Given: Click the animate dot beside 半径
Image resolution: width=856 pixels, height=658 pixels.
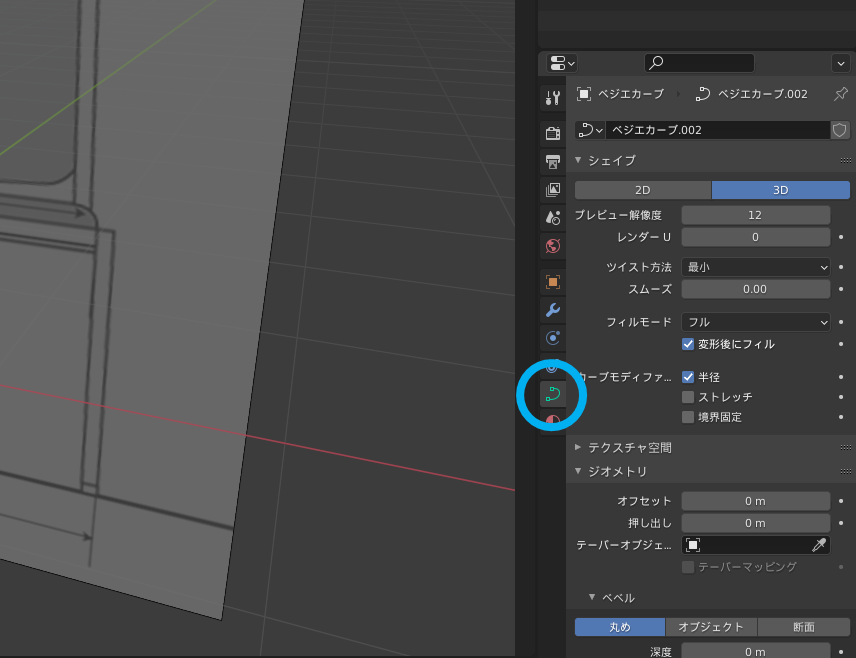Looking at the screenshot, I should [x=841, y=377].
